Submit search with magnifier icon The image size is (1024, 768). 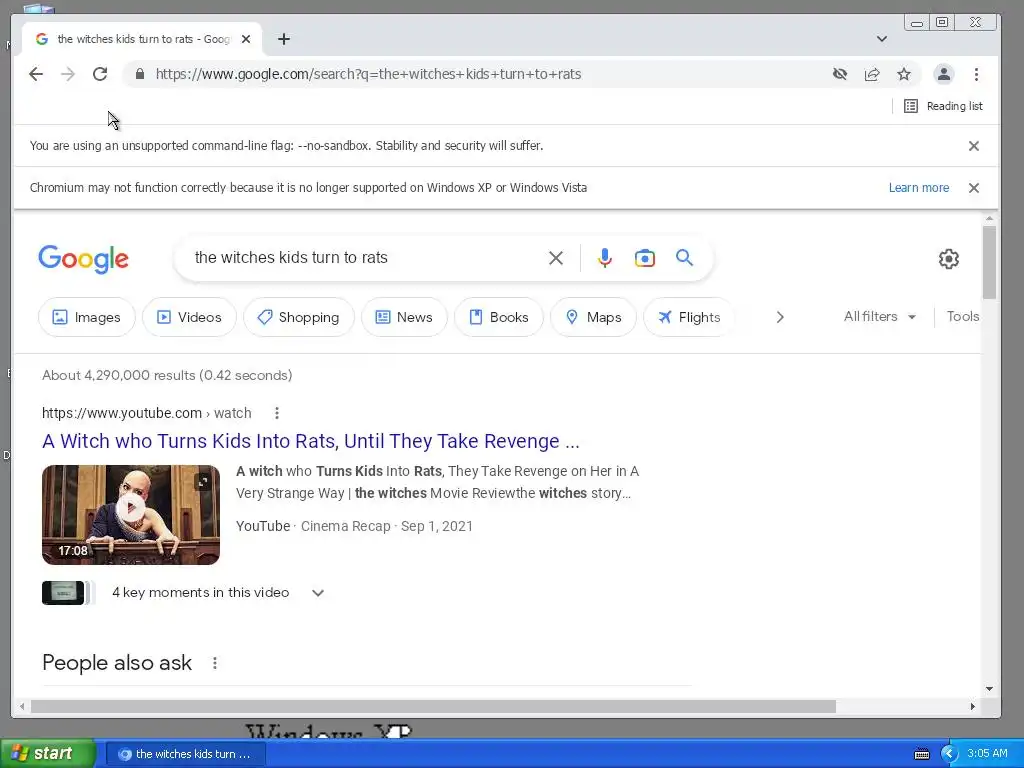pos(684,257)
